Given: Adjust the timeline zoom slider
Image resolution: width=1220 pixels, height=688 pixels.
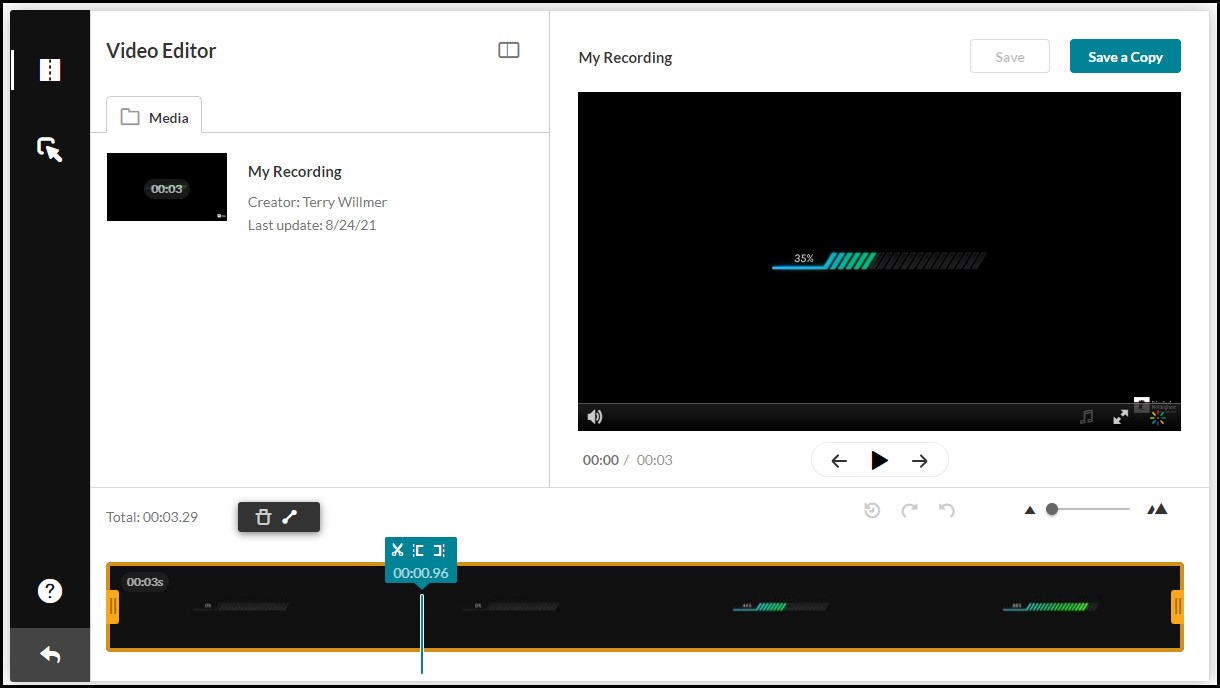Looking at the screenshot, I should point(1051,509).
